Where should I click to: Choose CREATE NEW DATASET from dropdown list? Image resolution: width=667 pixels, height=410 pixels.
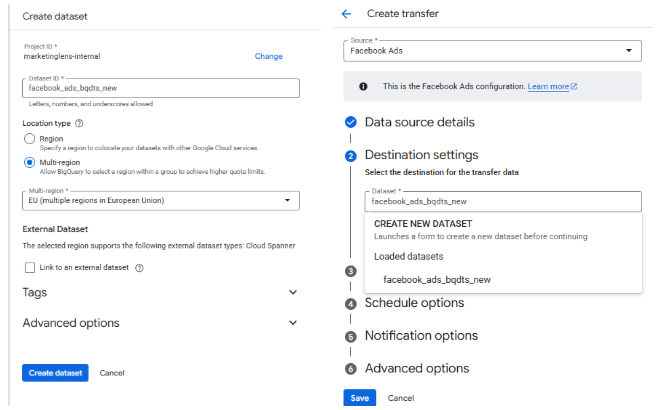[423, 223]
